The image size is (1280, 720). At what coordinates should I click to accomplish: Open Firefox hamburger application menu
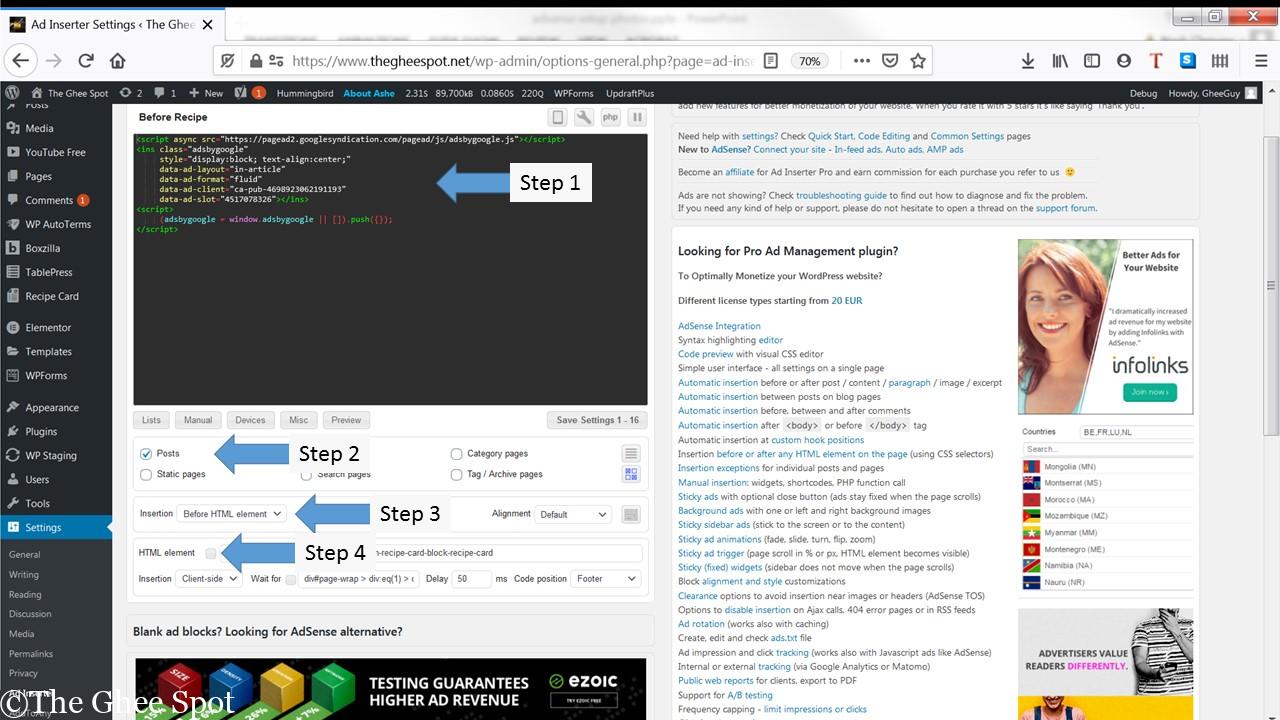click(1261, 61)
